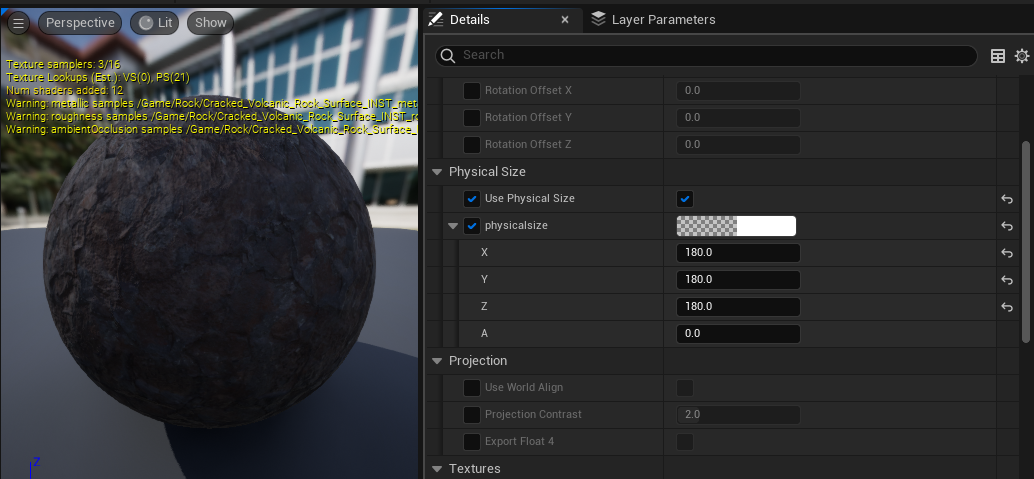This screenshot has width=1034, height=479.
Task: Open the Details settings gear
Action: [x=1021, y=56]
